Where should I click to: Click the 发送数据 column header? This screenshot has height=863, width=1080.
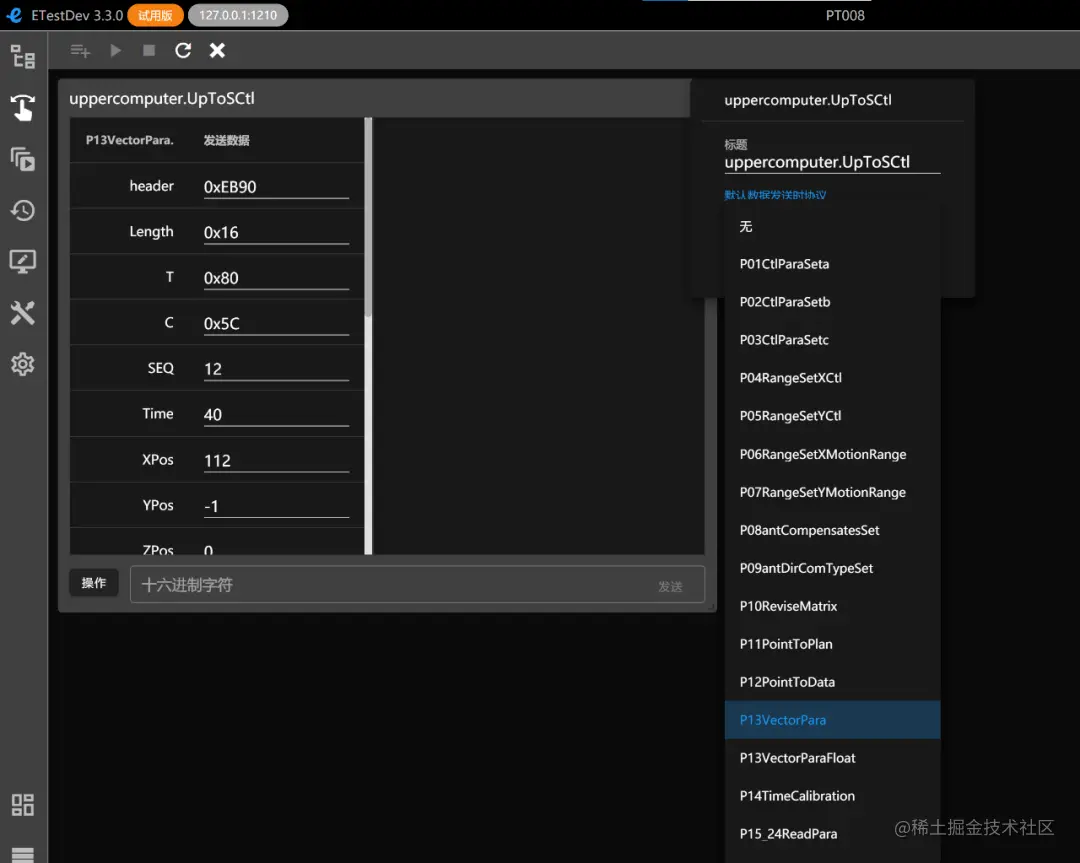pyautogui.click(x=227, y=141)
